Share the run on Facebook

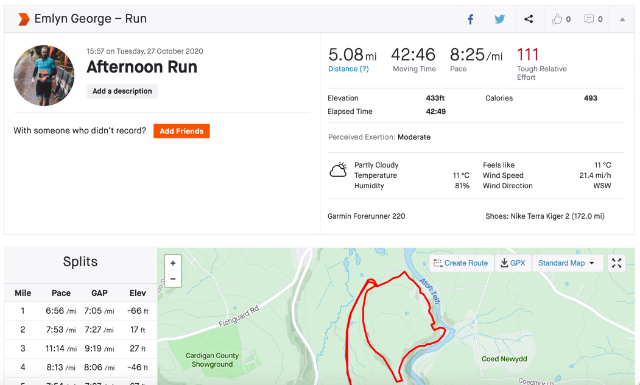470,19
